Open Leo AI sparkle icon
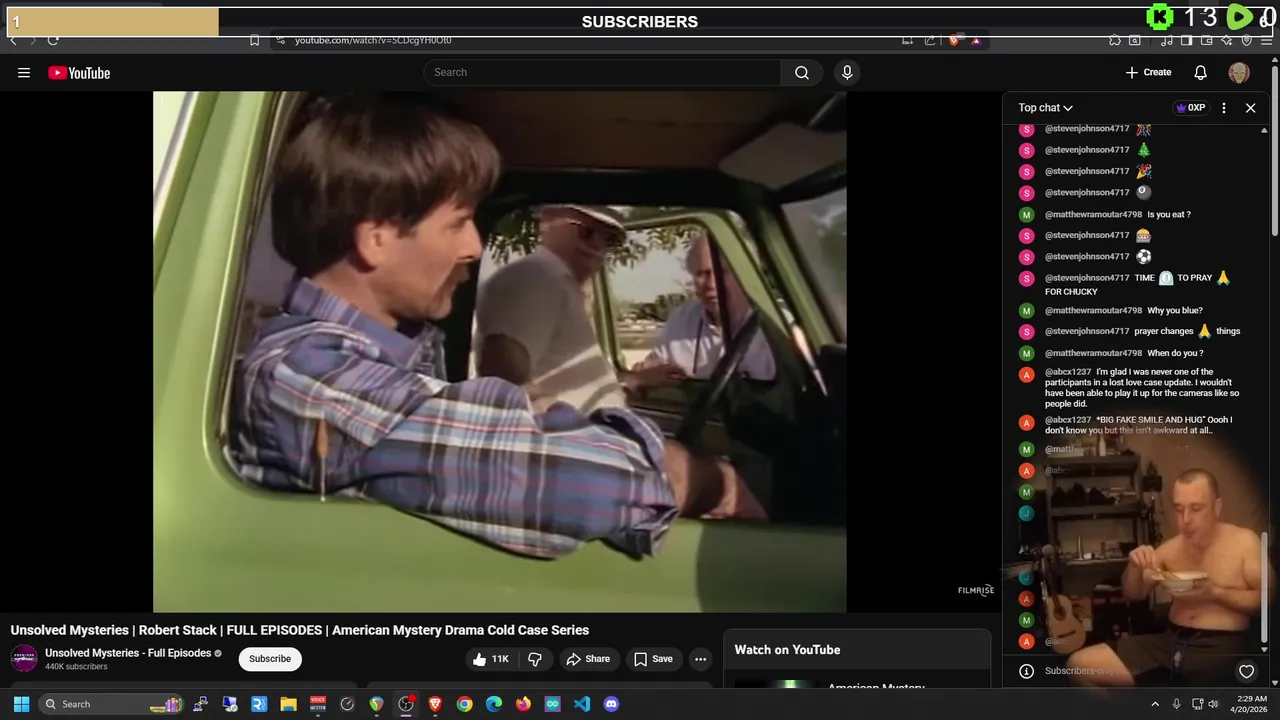Image resolution: width=1280 pixels, height=720 pixels. pyautogui.click(x=1227, y=41)
